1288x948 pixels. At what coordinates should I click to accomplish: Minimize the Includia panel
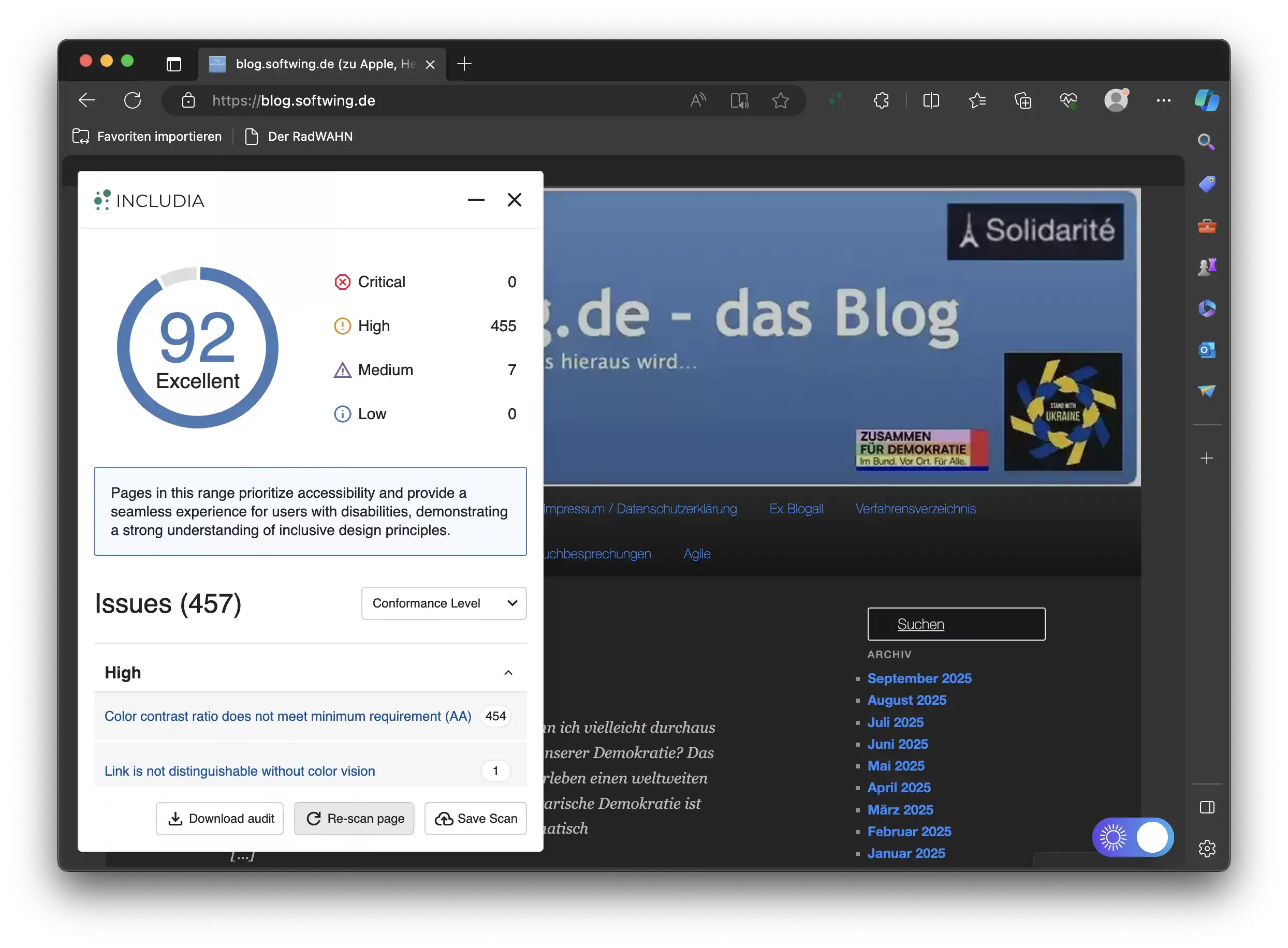[476, 200]
